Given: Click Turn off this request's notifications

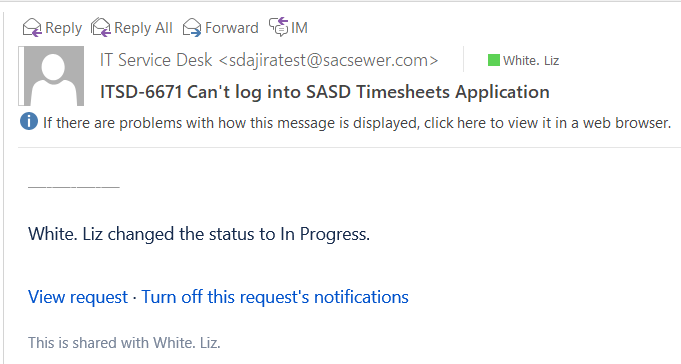Looking at the screenshot, I should 275,297.
